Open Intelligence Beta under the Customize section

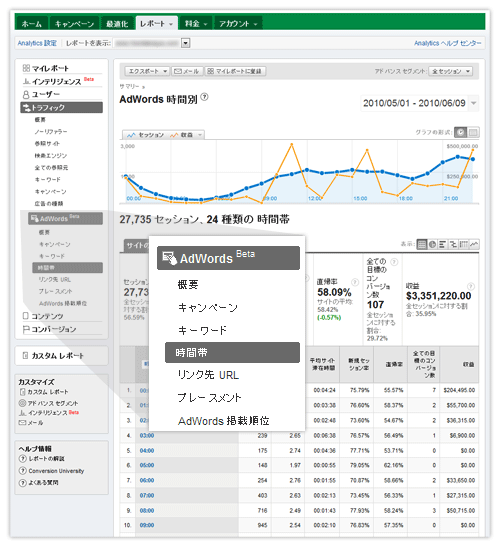click(x=48, y=413)
